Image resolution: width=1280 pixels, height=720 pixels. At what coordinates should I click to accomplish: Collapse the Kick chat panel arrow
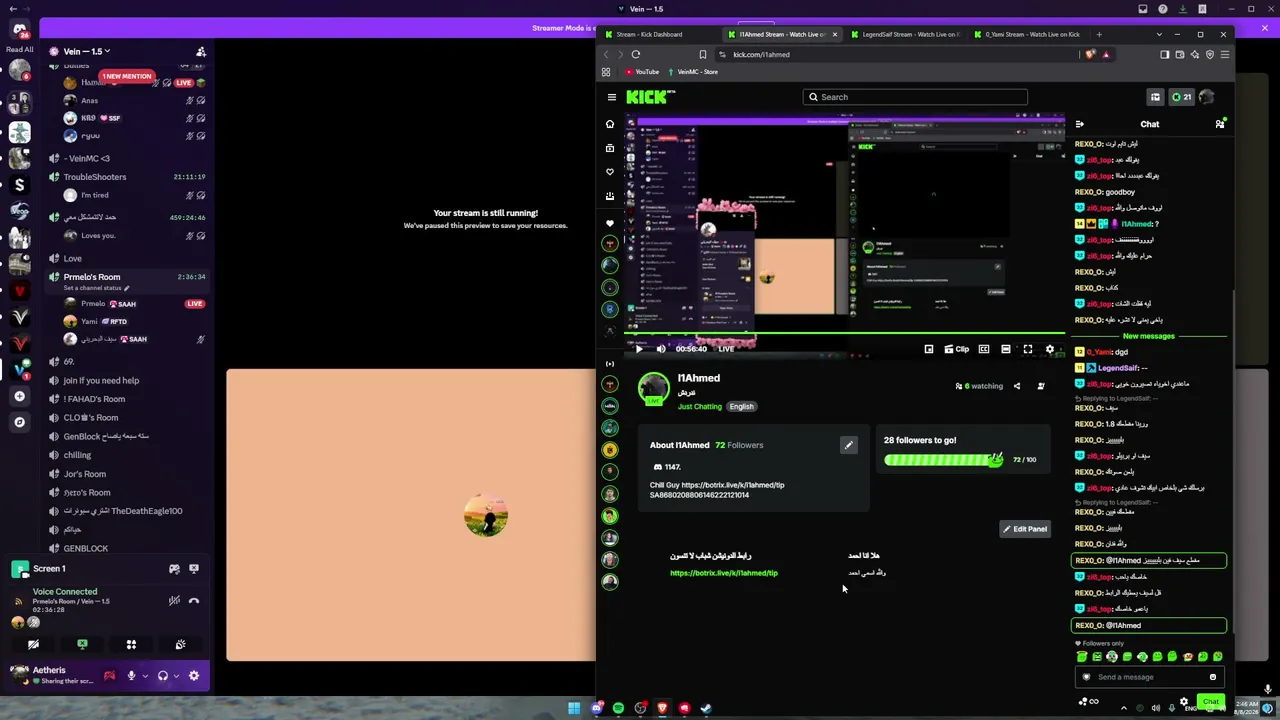[x=1080, y=124]
